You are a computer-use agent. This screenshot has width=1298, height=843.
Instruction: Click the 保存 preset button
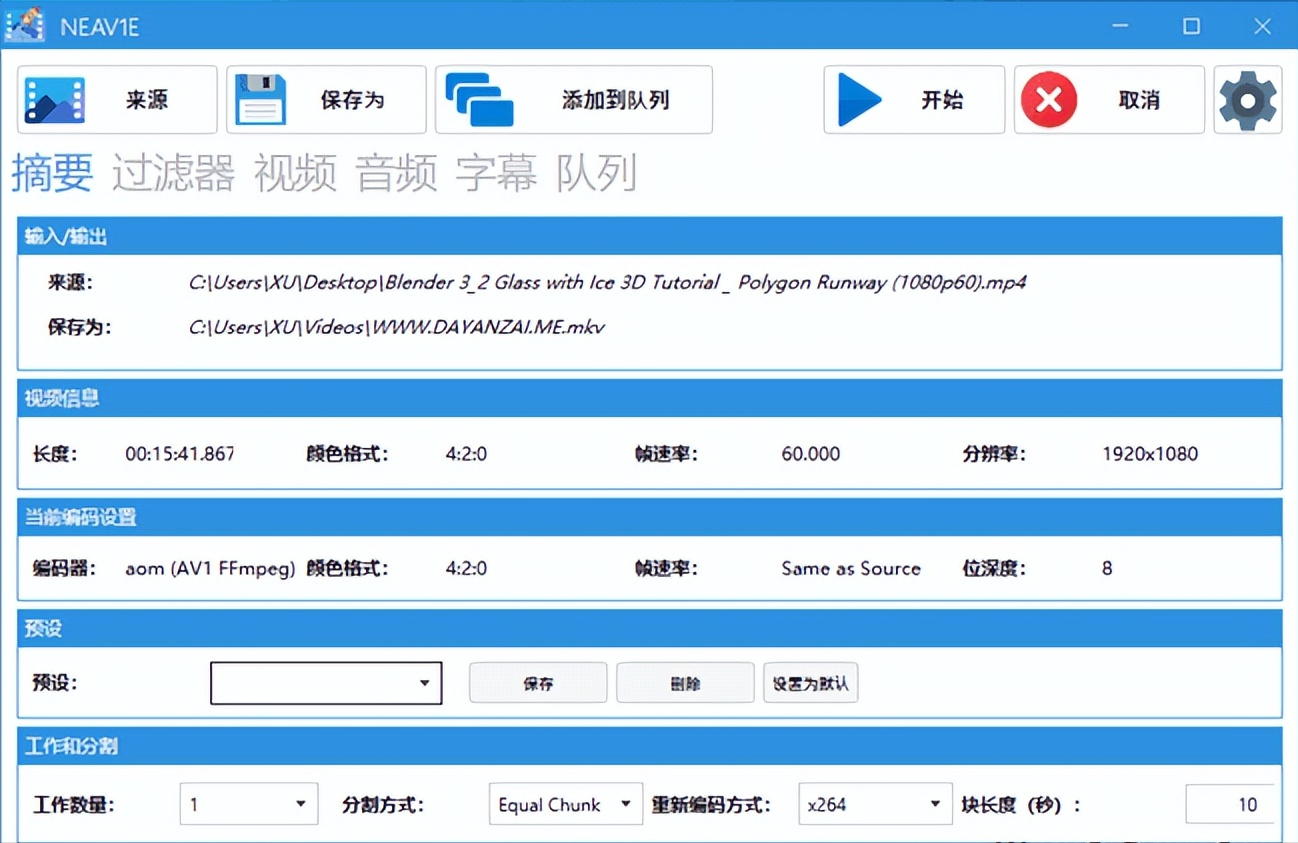(x=538, y=683)
